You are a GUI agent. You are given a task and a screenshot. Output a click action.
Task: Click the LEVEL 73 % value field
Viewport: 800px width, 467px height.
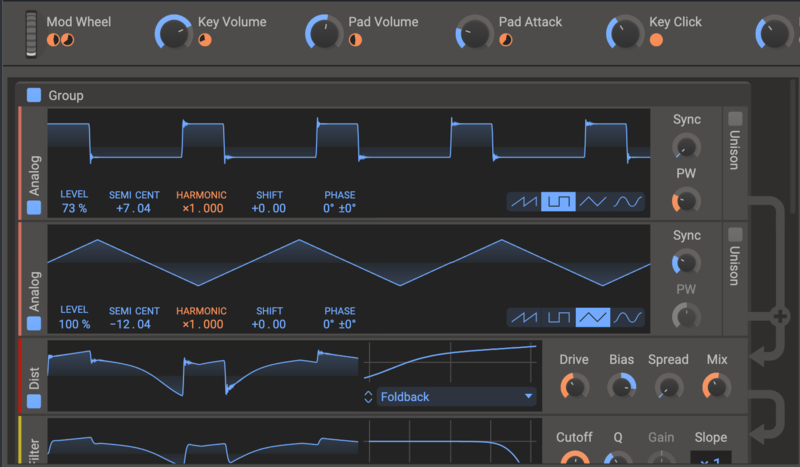pos(74,209)
